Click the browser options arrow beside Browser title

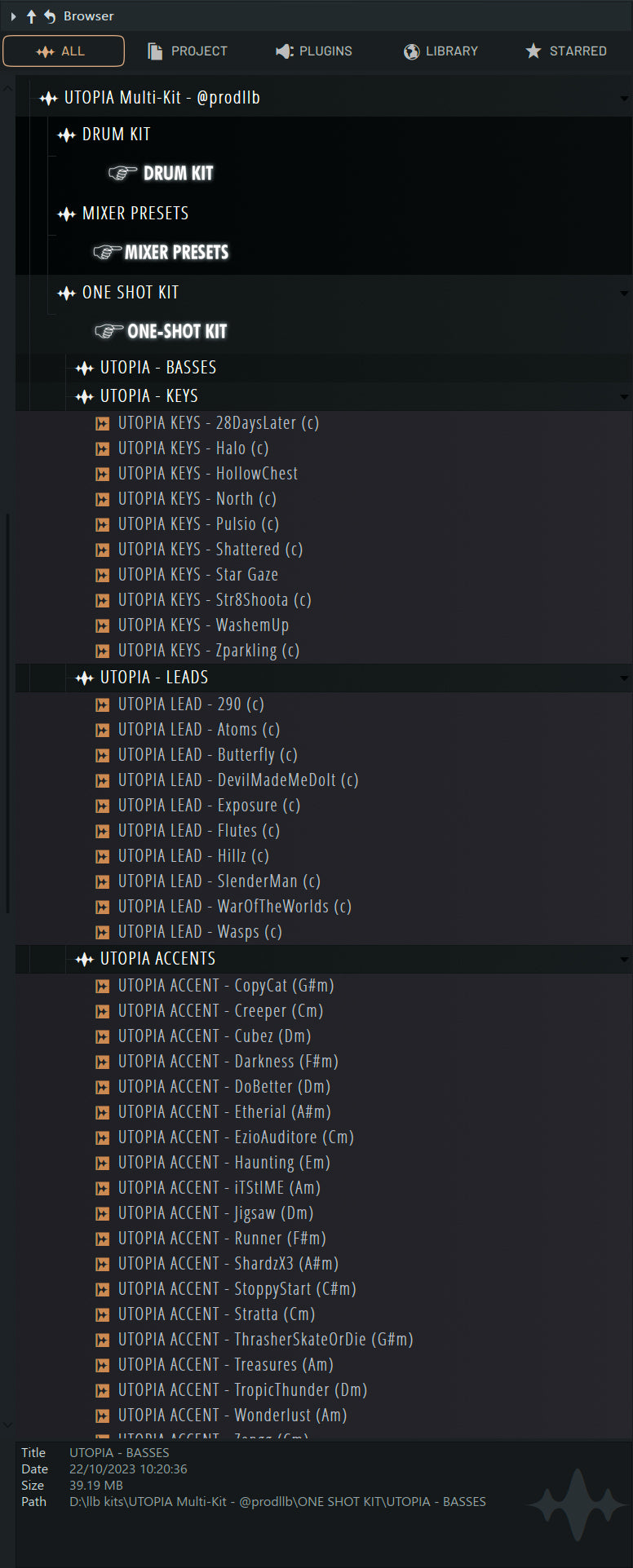coord(13,16)
